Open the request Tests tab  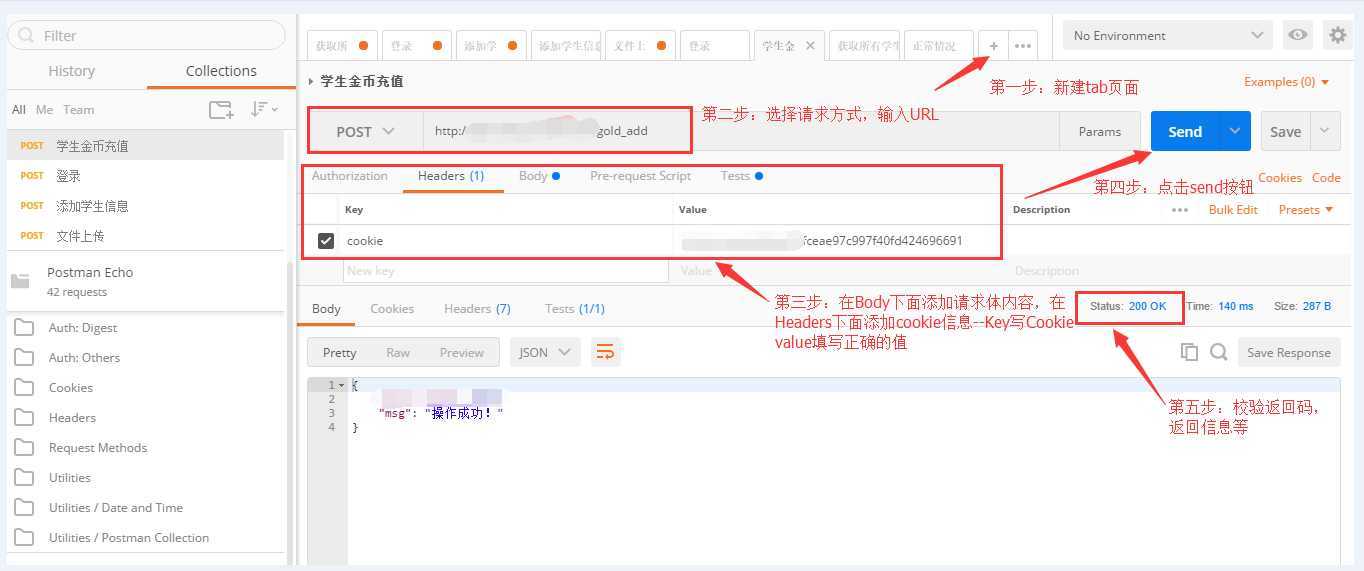[x=741, y=176]
